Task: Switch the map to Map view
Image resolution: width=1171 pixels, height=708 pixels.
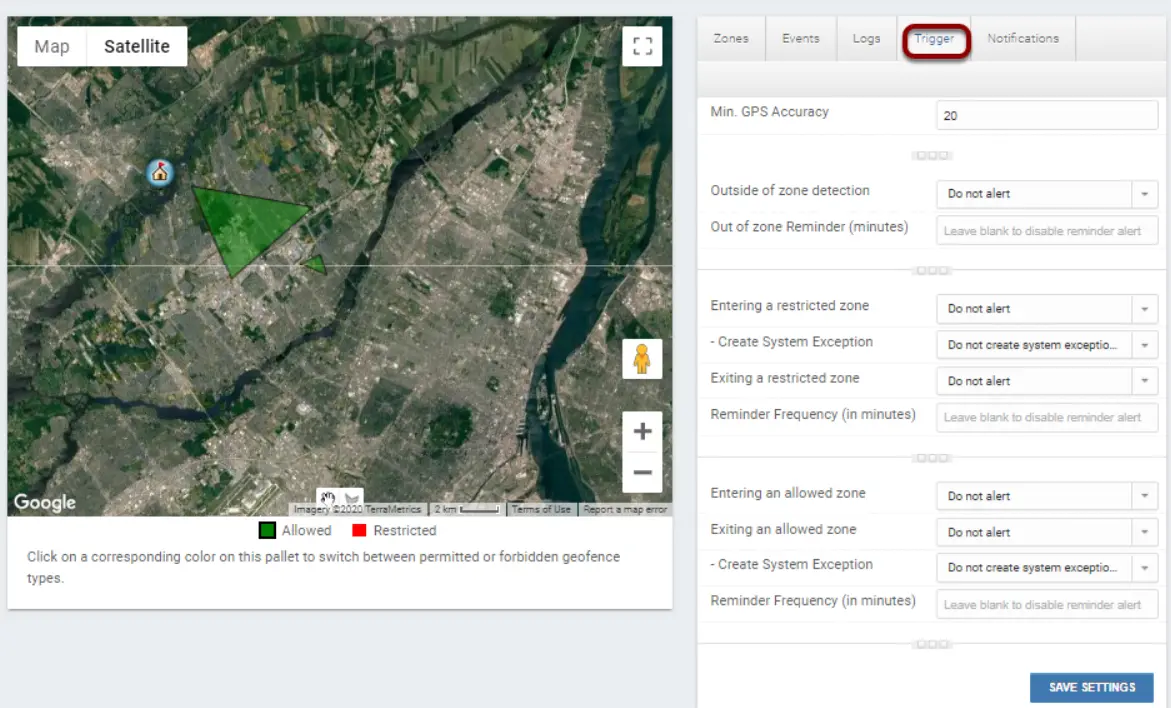Action: coord(51,45)
